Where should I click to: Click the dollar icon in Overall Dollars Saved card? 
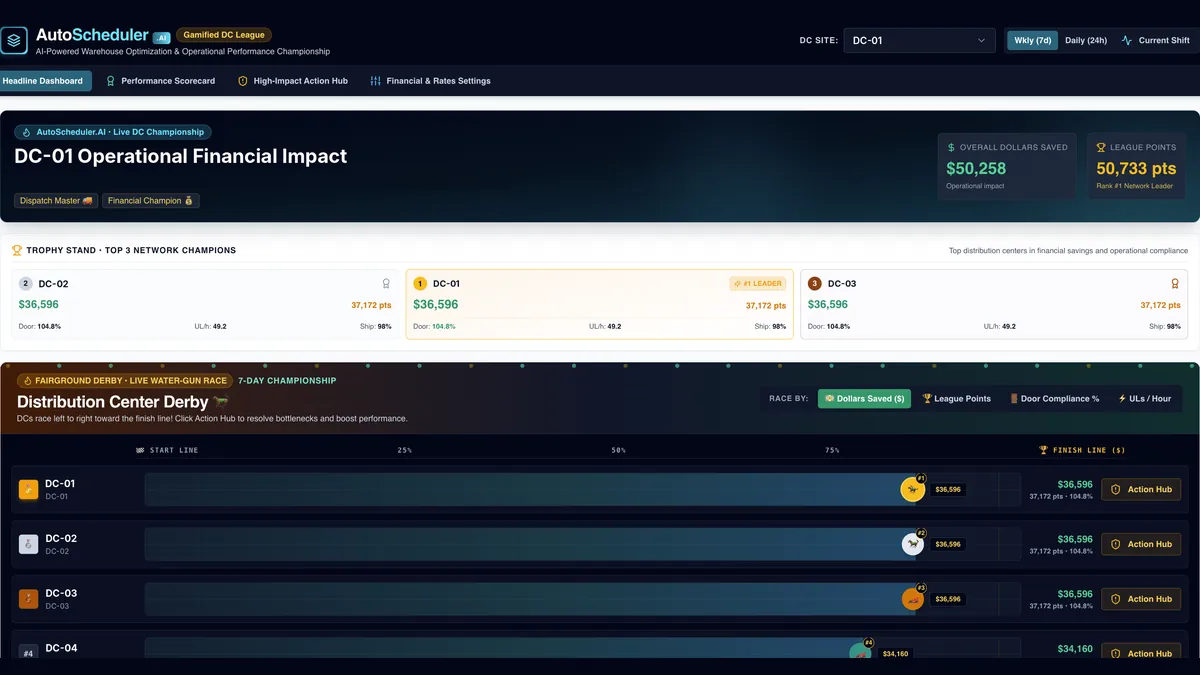[951, 147]
